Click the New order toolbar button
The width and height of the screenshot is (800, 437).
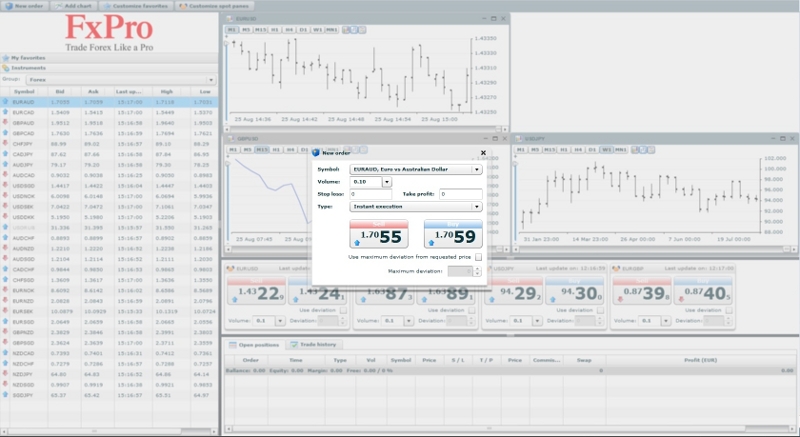(x=24, y=6)
